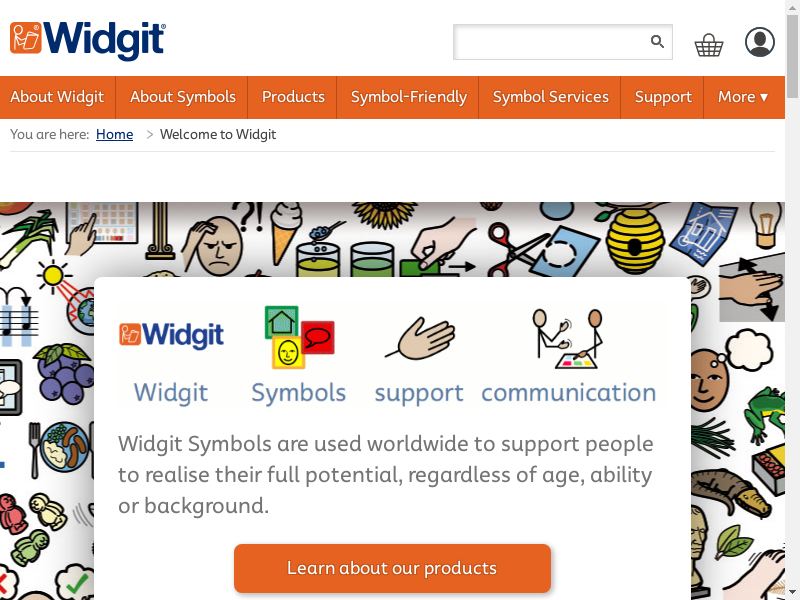Click the yellow beehive symbol
This screenshot has width=800, height=600.
pos(634,240)
